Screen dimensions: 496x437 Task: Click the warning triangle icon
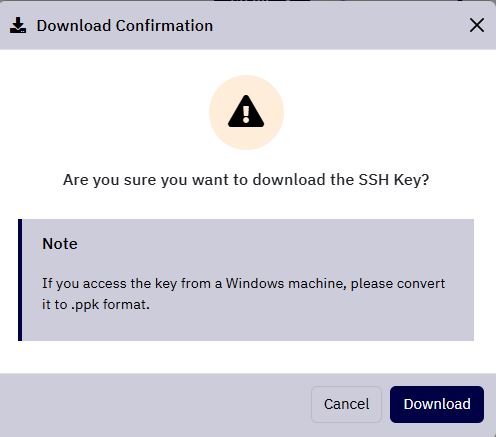pyautogui.click(x=246, y=112)
